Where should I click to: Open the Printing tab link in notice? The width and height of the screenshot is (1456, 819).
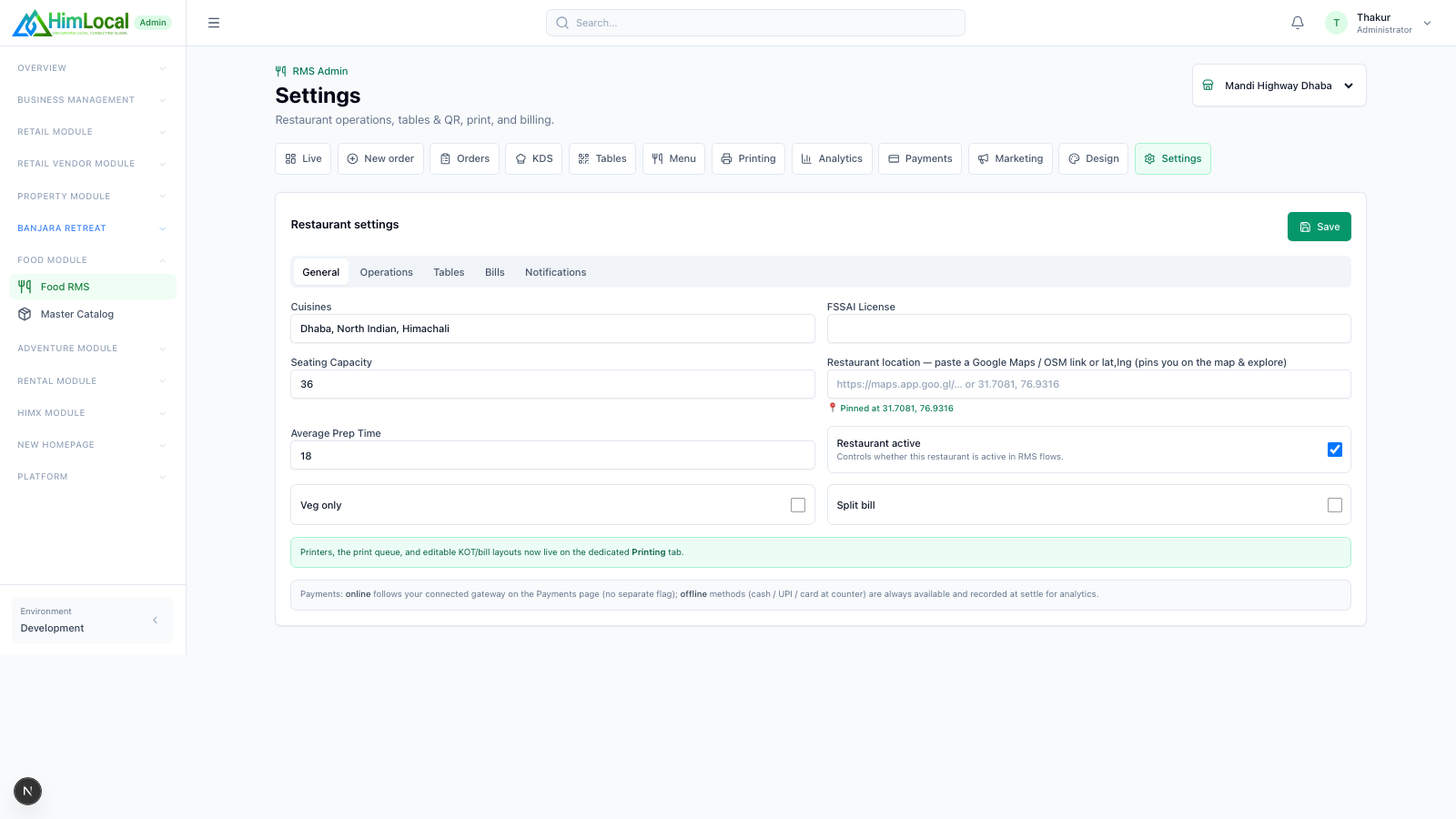pos(649,552)
